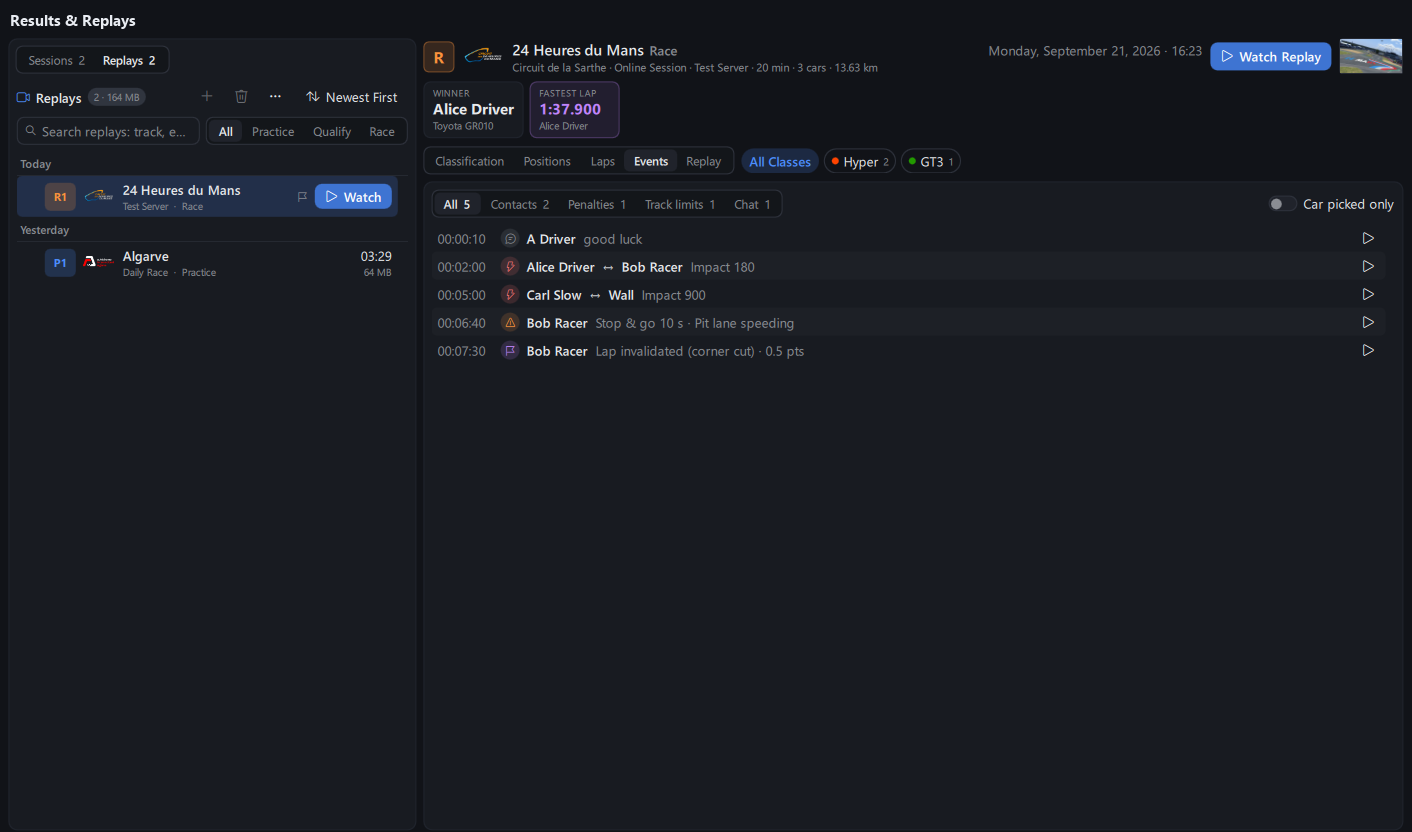The width and height of the screenshot is (1412, 832).
Task: Click the orange R session badge in header
Action: point(439,58)
